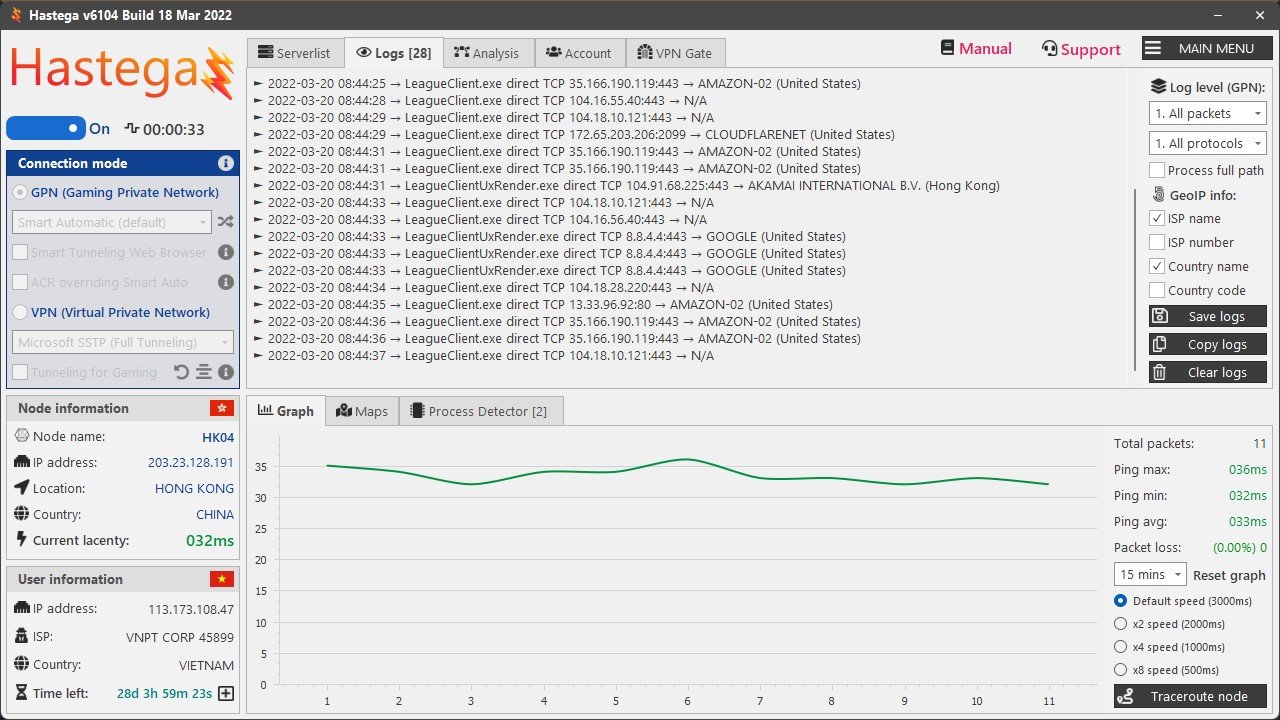Screen dimensions: 1280x720
Task: Click the node name hexagon icon
Action: (x=23, y=436)
